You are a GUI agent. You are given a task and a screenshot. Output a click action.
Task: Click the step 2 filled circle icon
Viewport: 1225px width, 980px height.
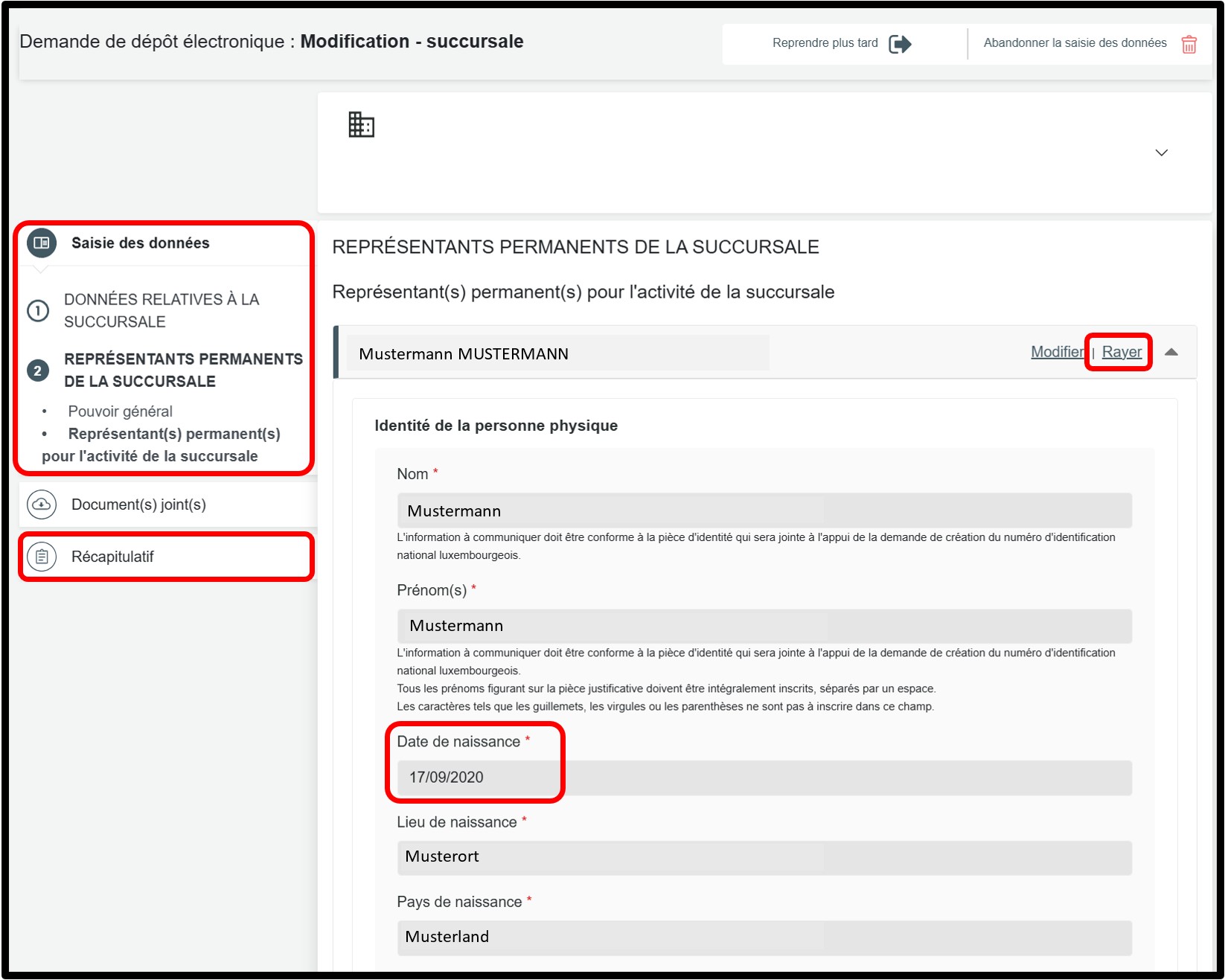[x=38, y=371]
